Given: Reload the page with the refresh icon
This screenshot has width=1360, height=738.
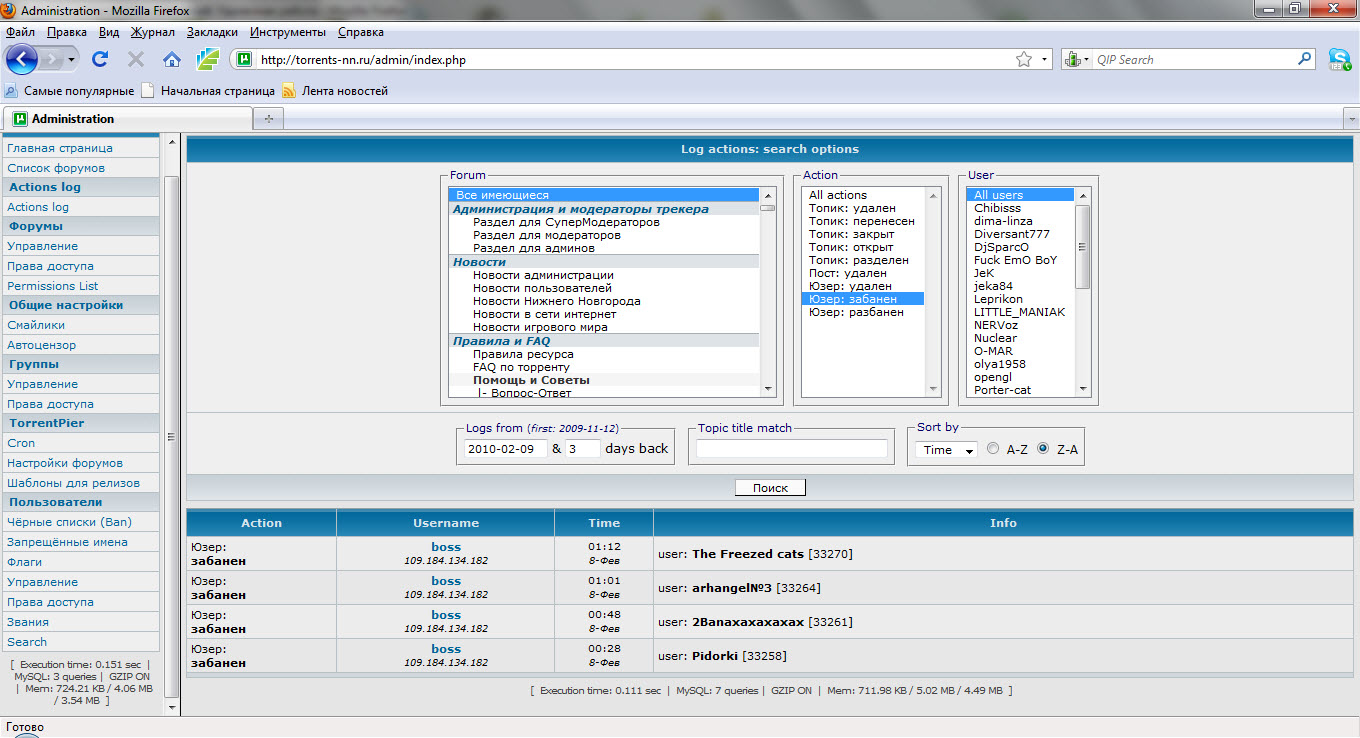Looking at the screenshot, I should click(100, 60).
